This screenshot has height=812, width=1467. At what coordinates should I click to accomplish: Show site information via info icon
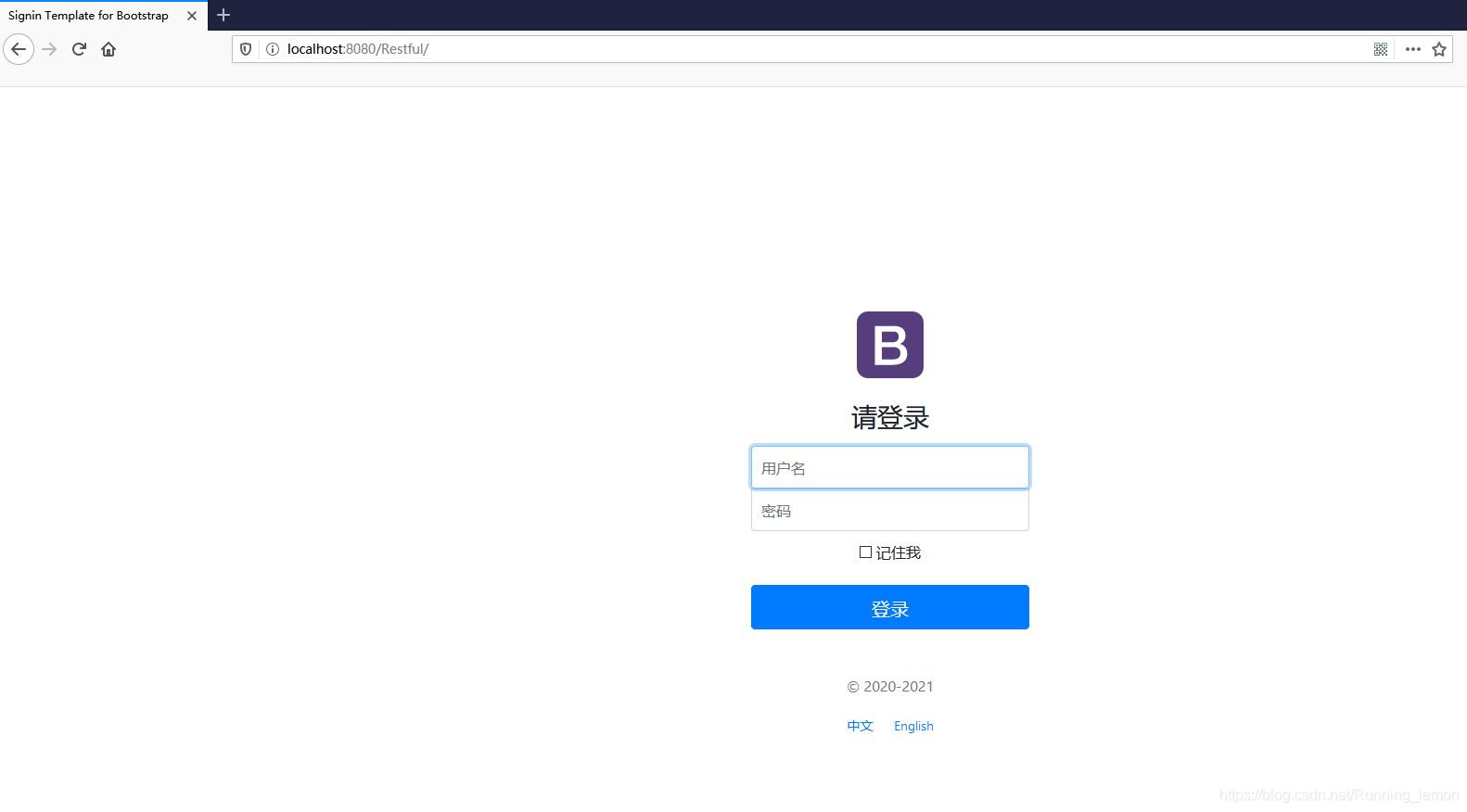click(273, 49)
